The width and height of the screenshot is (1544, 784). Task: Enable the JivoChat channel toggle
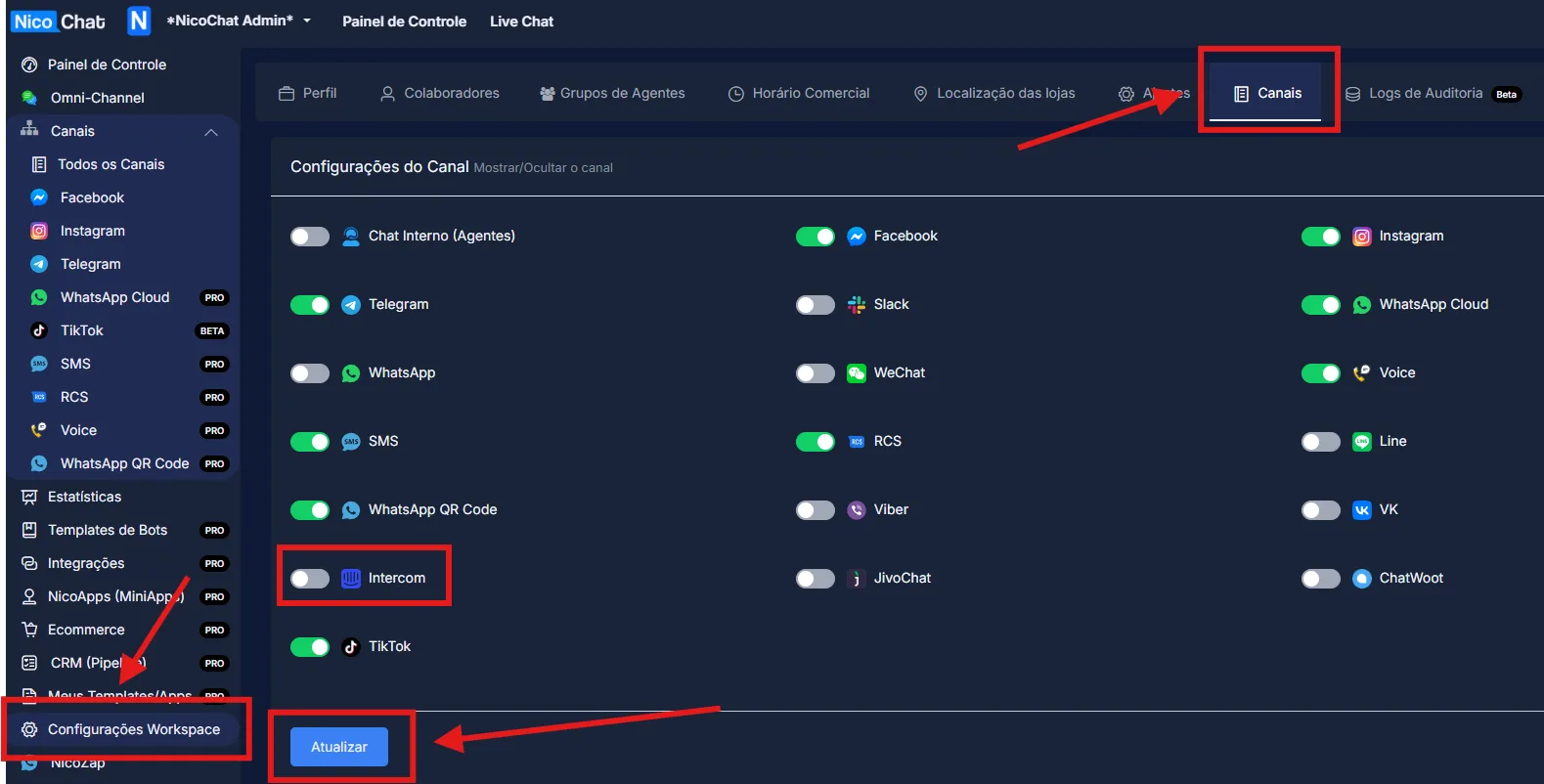point(816,579)
